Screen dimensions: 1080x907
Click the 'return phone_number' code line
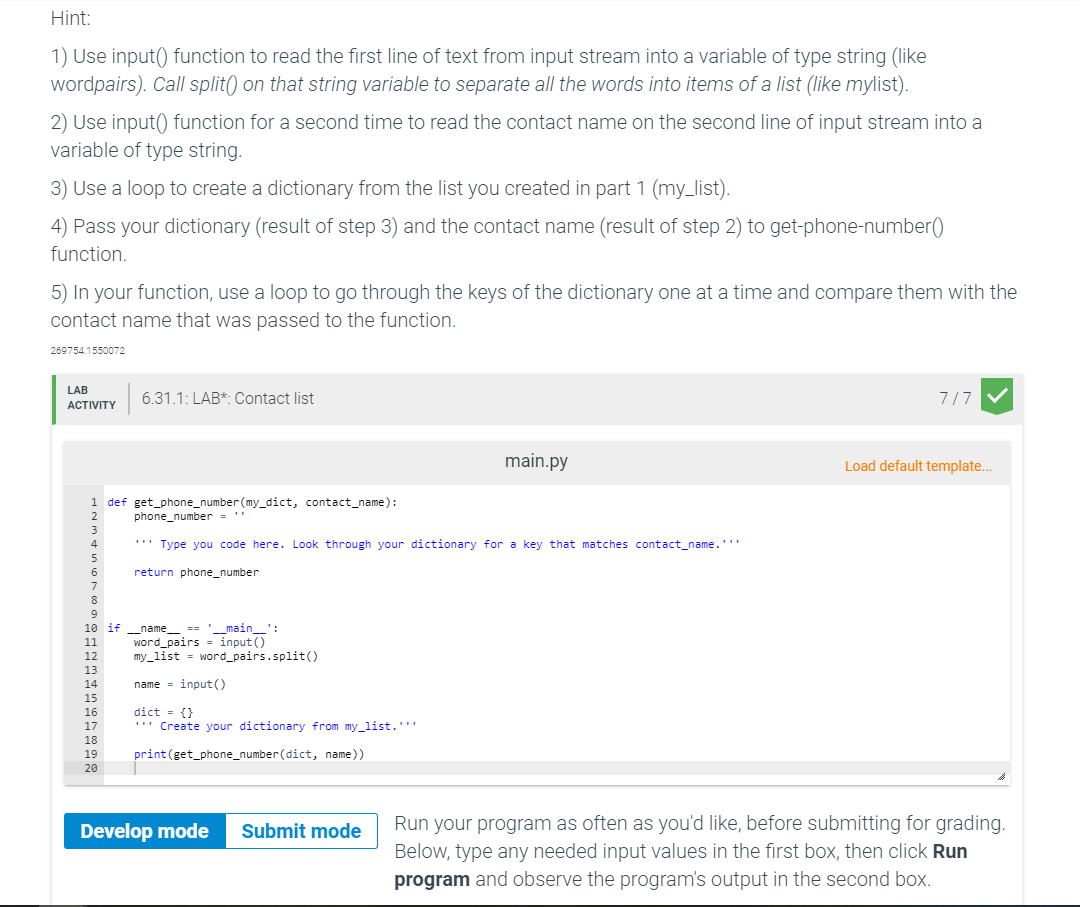click(x=196, y=572)
